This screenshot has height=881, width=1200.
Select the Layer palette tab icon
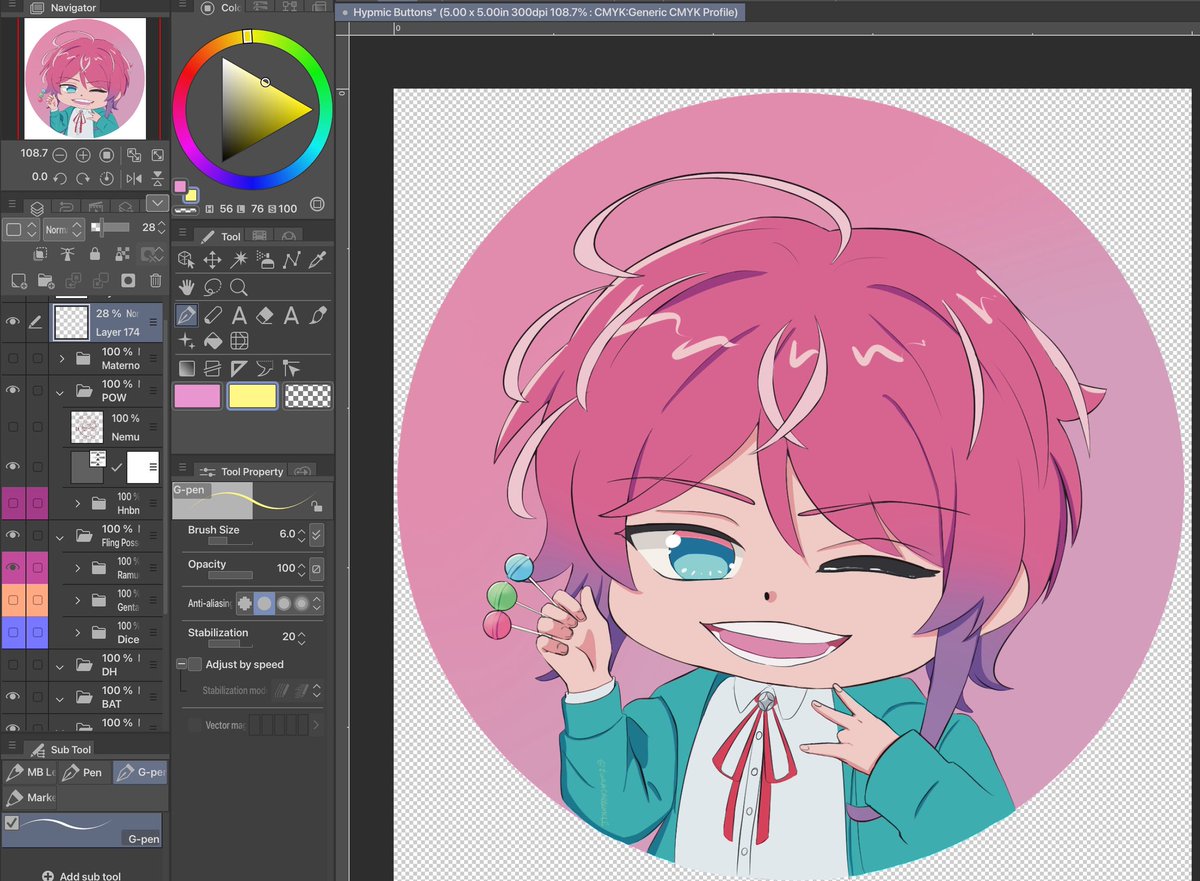coord(37,207)
